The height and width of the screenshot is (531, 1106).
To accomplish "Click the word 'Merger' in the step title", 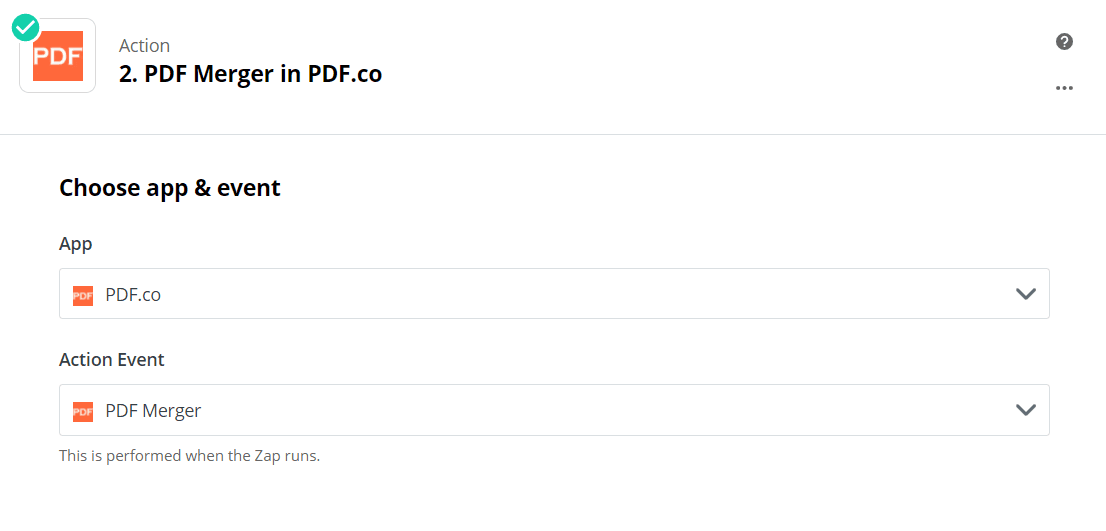I will (x=237, y=74).
